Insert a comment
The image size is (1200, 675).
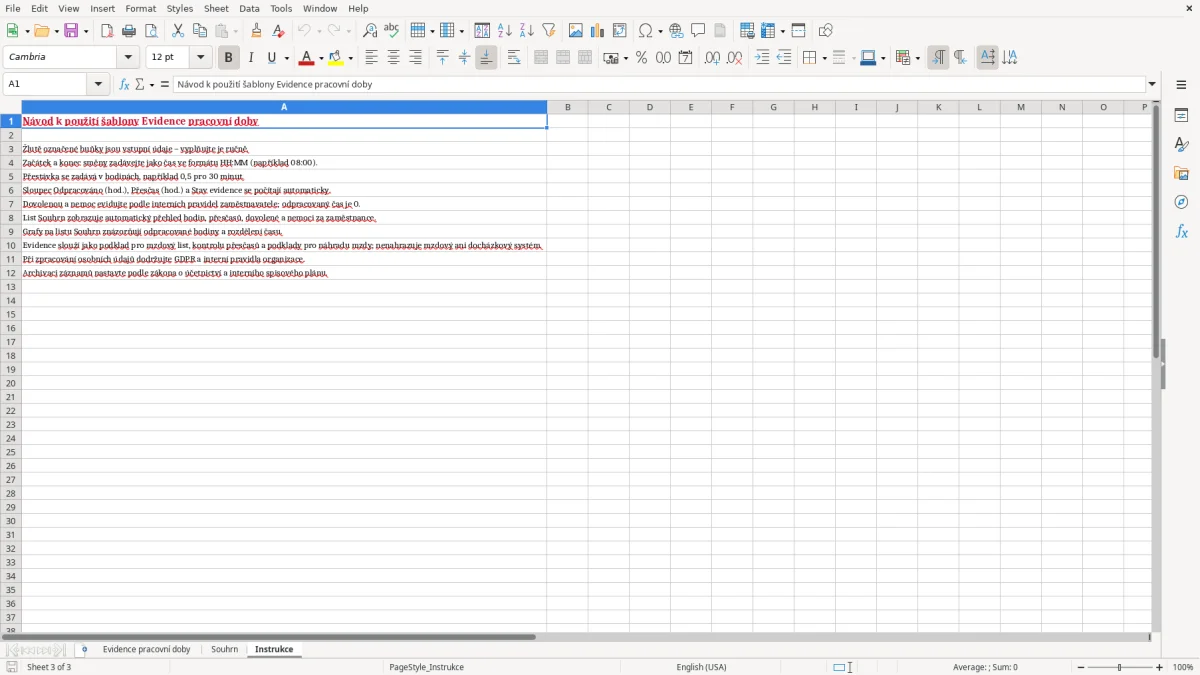(698, 31)
